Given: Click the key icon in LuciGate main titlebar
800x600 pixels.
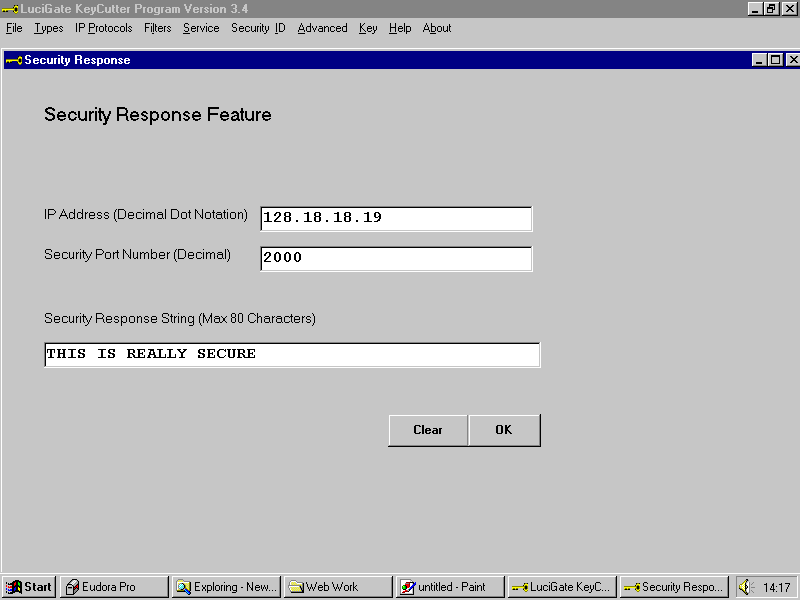Looking at the screenshot, I should coord(10,9).
